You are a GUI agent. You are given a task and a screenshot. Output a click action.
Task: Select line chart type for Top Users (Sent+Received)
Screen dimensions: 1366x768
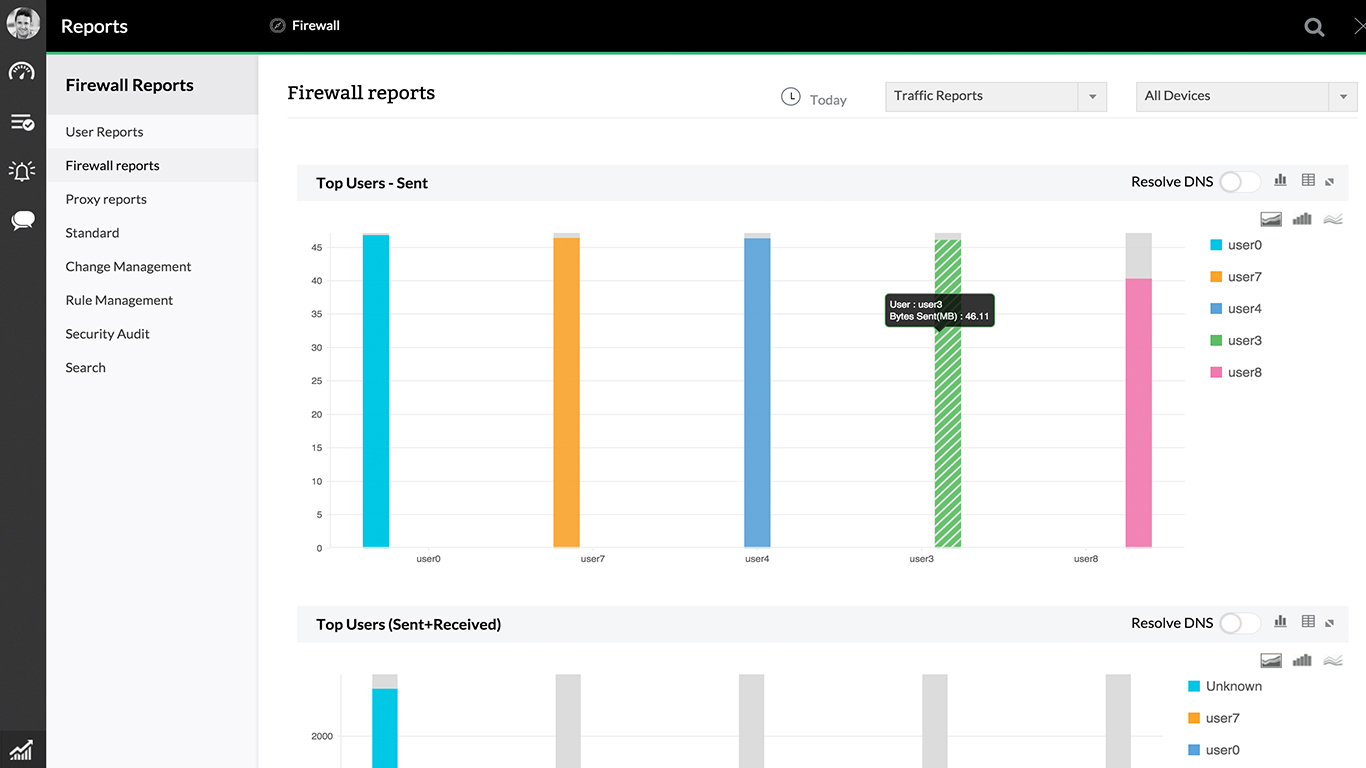[x=1333, y=660]
